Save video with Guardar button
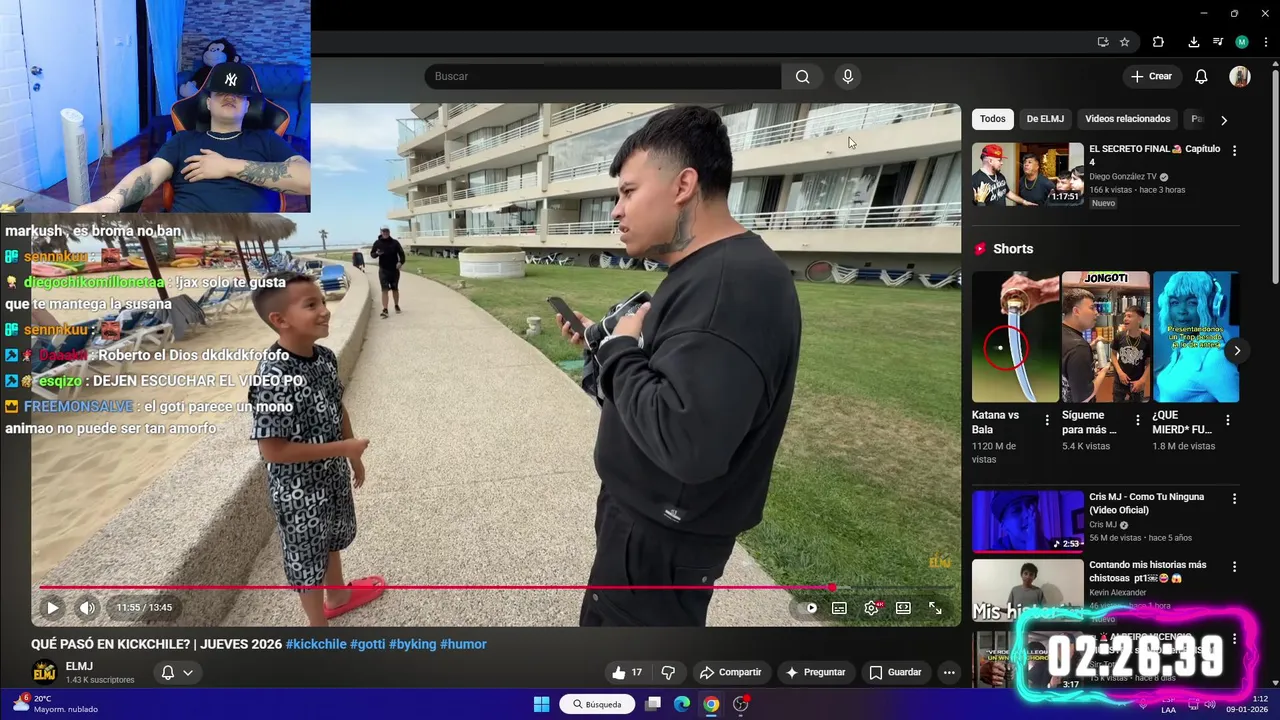Screen dimensions: 1280x720 click(x=895, y=672)
